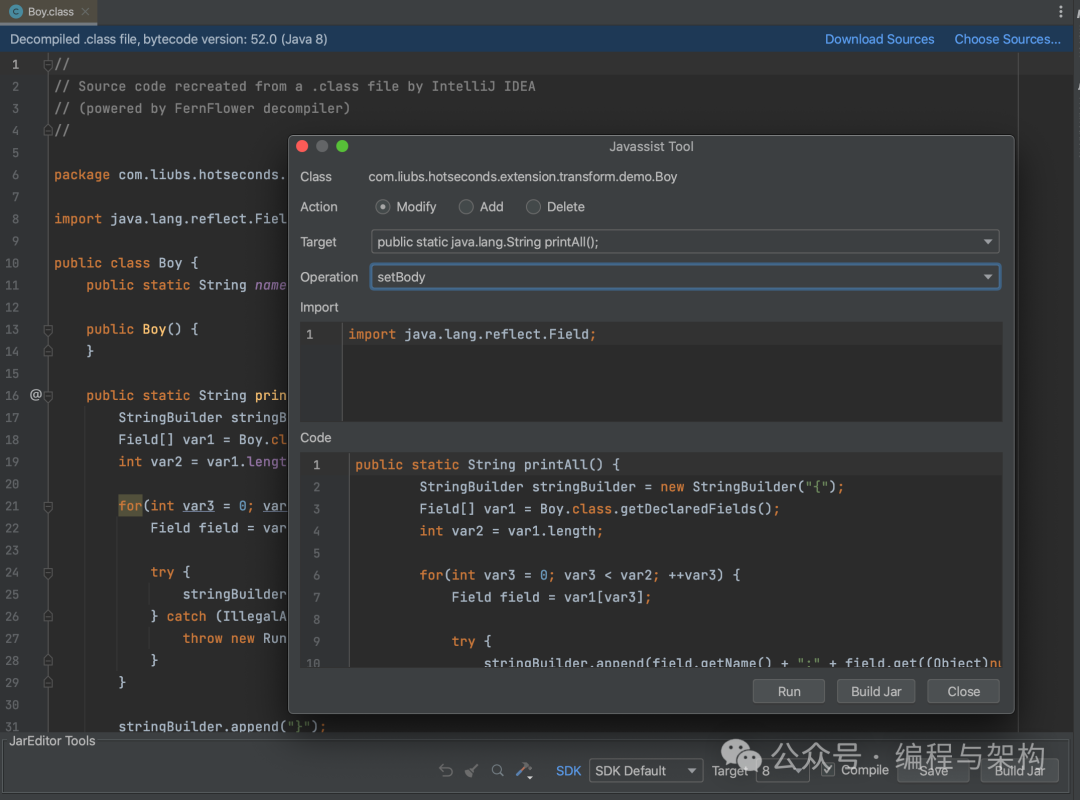Expand the Operation setBody dropdown
The image size is (1080, 800).
pyautogui.click(x=684, y=277)
